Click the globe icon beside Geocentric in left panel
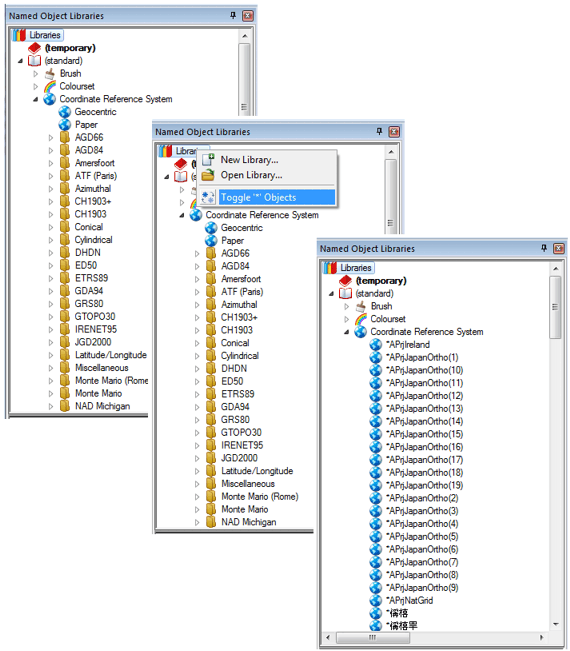The image size is (570, 651). point(65,112)
